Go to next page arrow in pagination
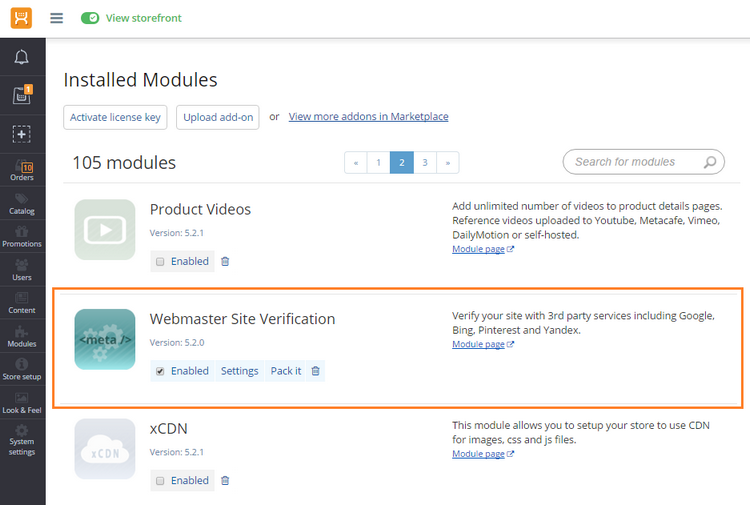Viewport: 750px width, 505px height. pos(448,163)
